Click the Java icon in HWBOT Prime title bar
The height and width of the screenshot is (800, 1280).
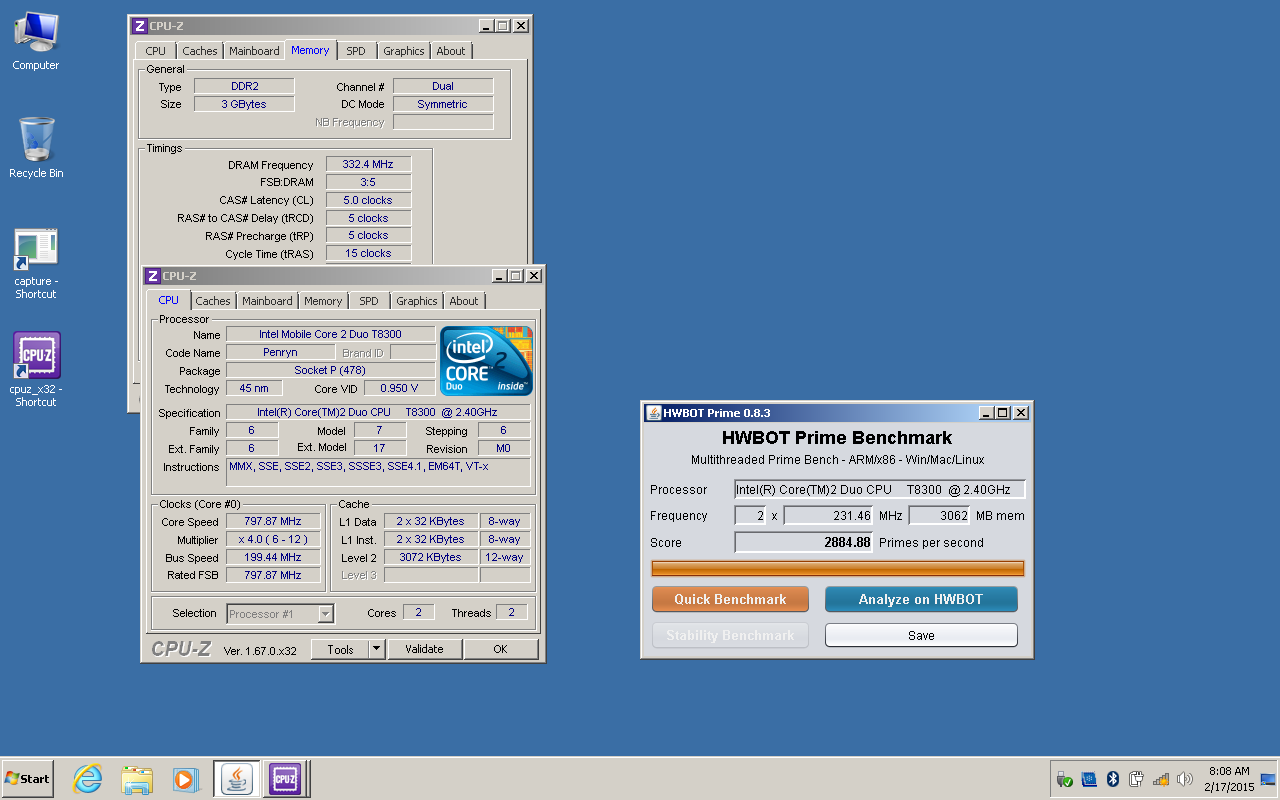tap(654, 413)
